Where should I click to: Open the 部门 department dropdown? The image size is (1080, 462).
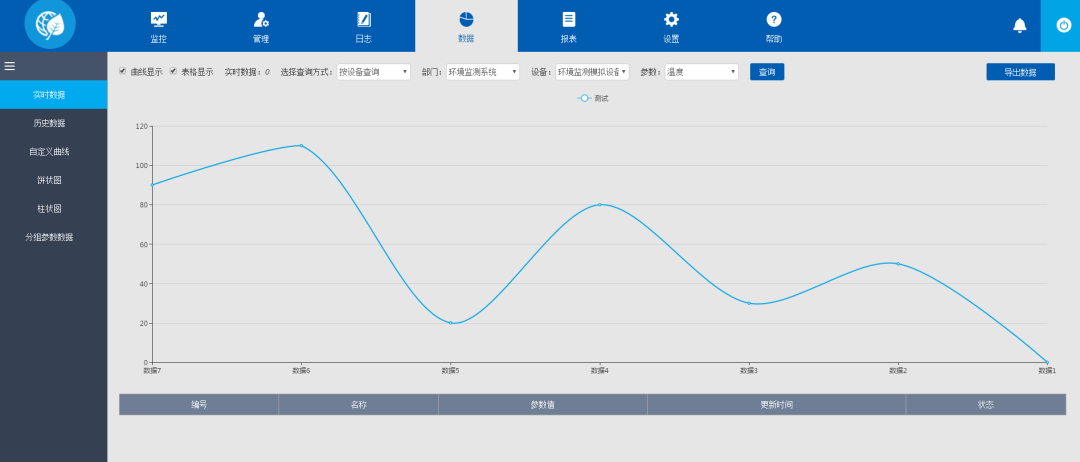tap(483, 72)
